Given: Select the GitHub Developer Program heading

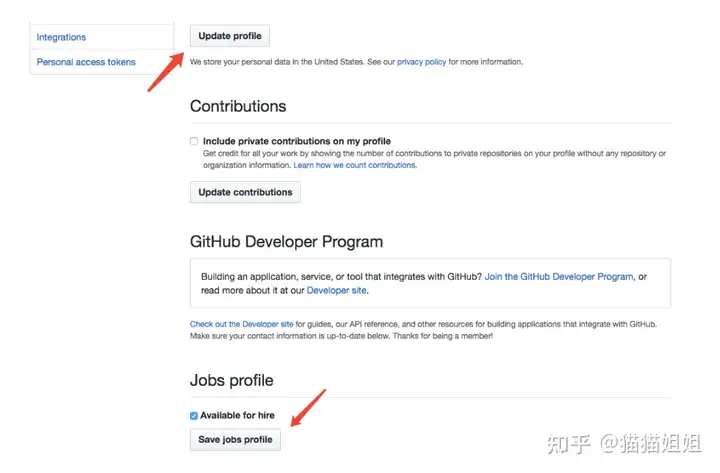Looking at the screenshot, I should tap(286, 242).
